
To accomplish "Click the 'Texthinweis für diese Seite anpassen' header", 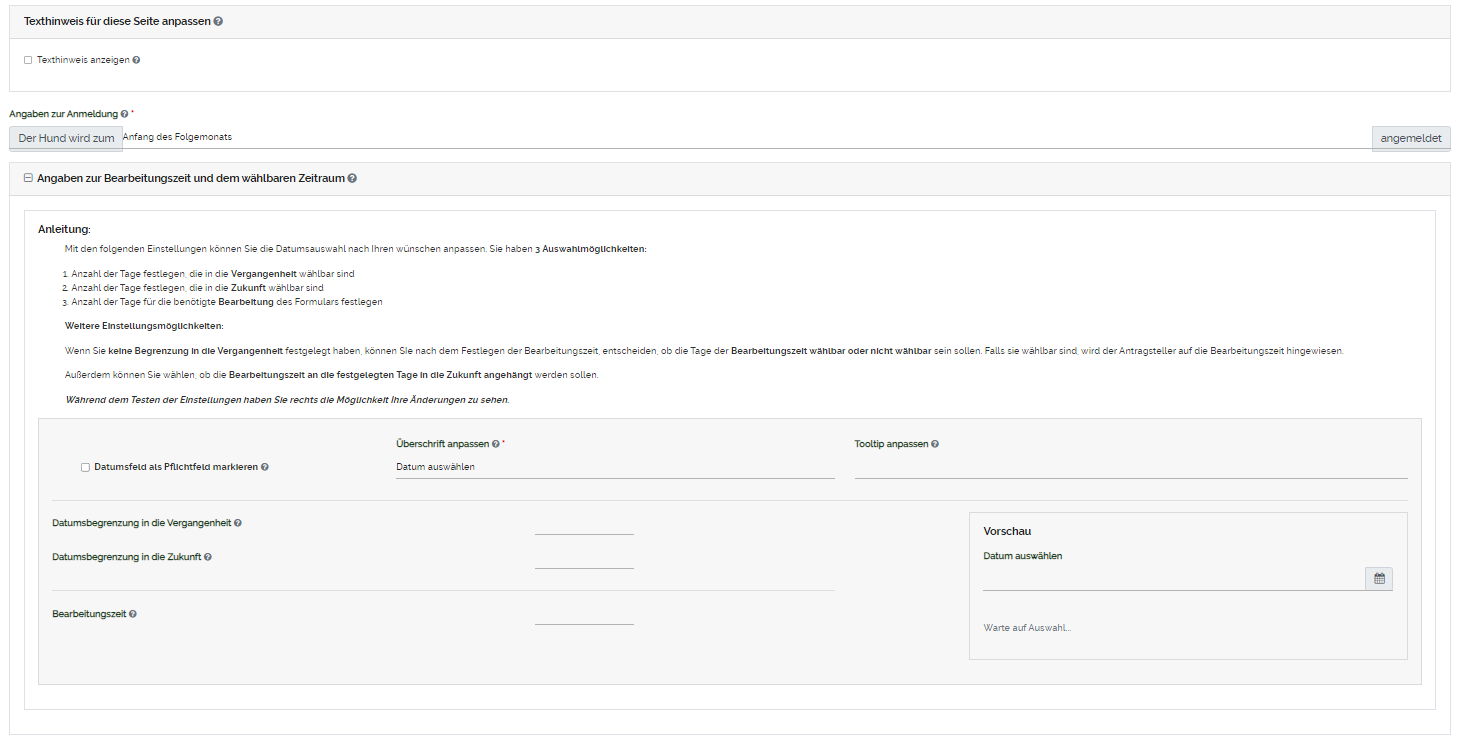I will [x=117, y=22].
